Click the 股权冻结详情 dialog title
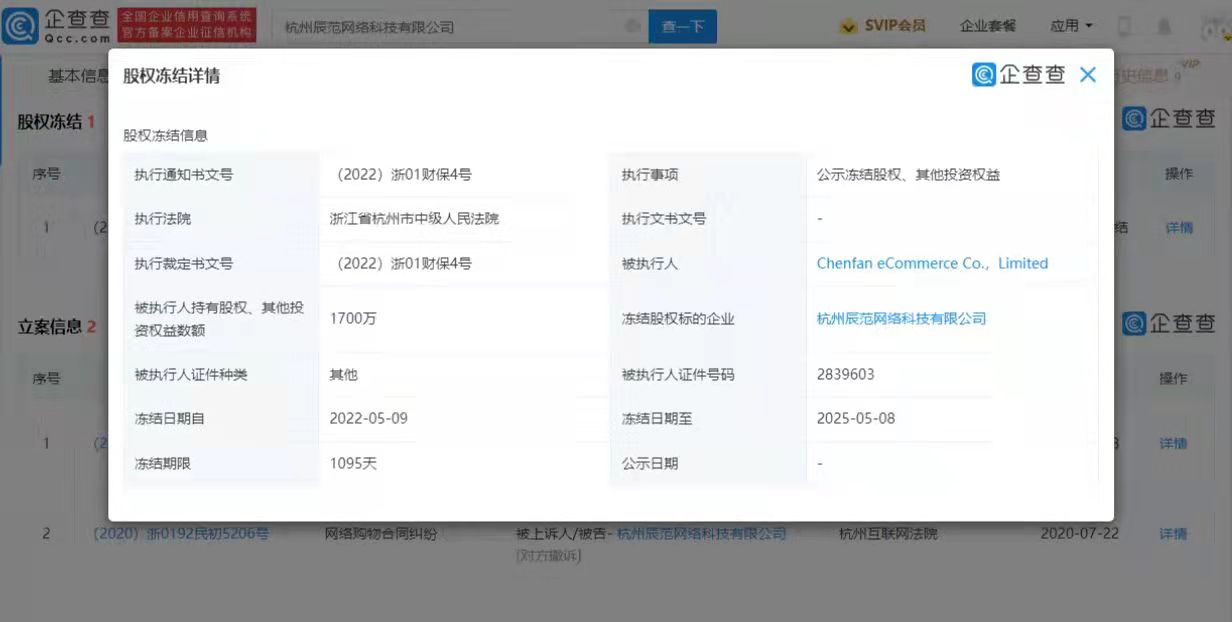 pos(171,76)
